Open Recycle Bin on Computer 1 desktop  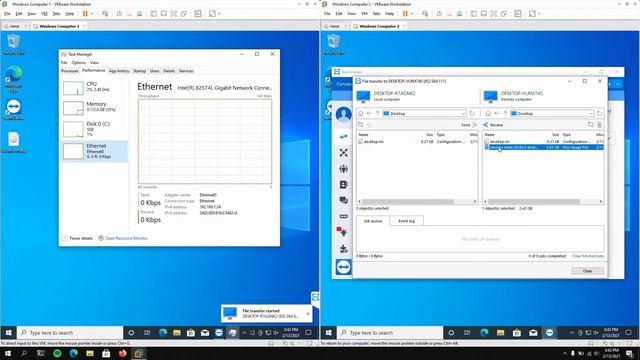[13, 44]
